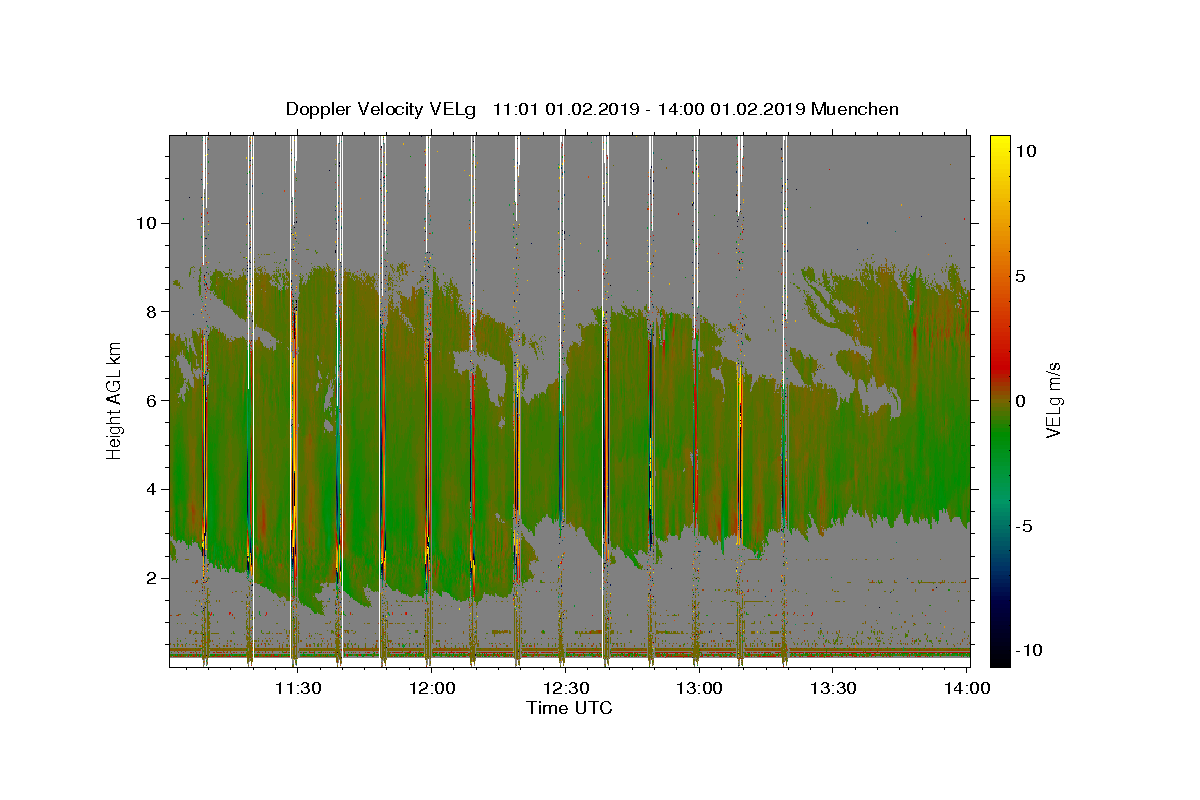Viewport: 1200px width, 800px height.
Task: Click the height label 4 on y-axis
Action: 150,489
